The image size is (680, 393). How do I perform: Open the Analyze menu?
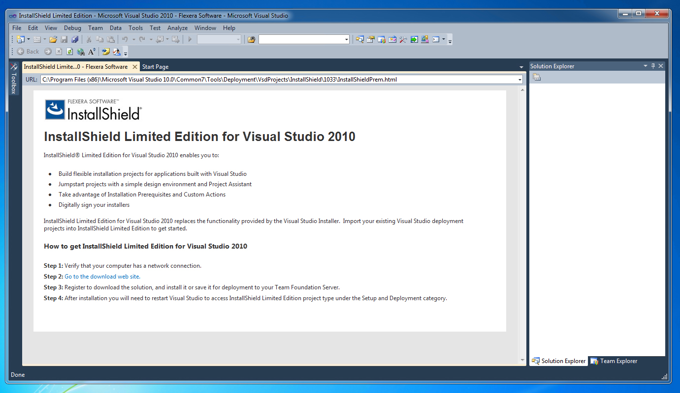pos(177,28)
